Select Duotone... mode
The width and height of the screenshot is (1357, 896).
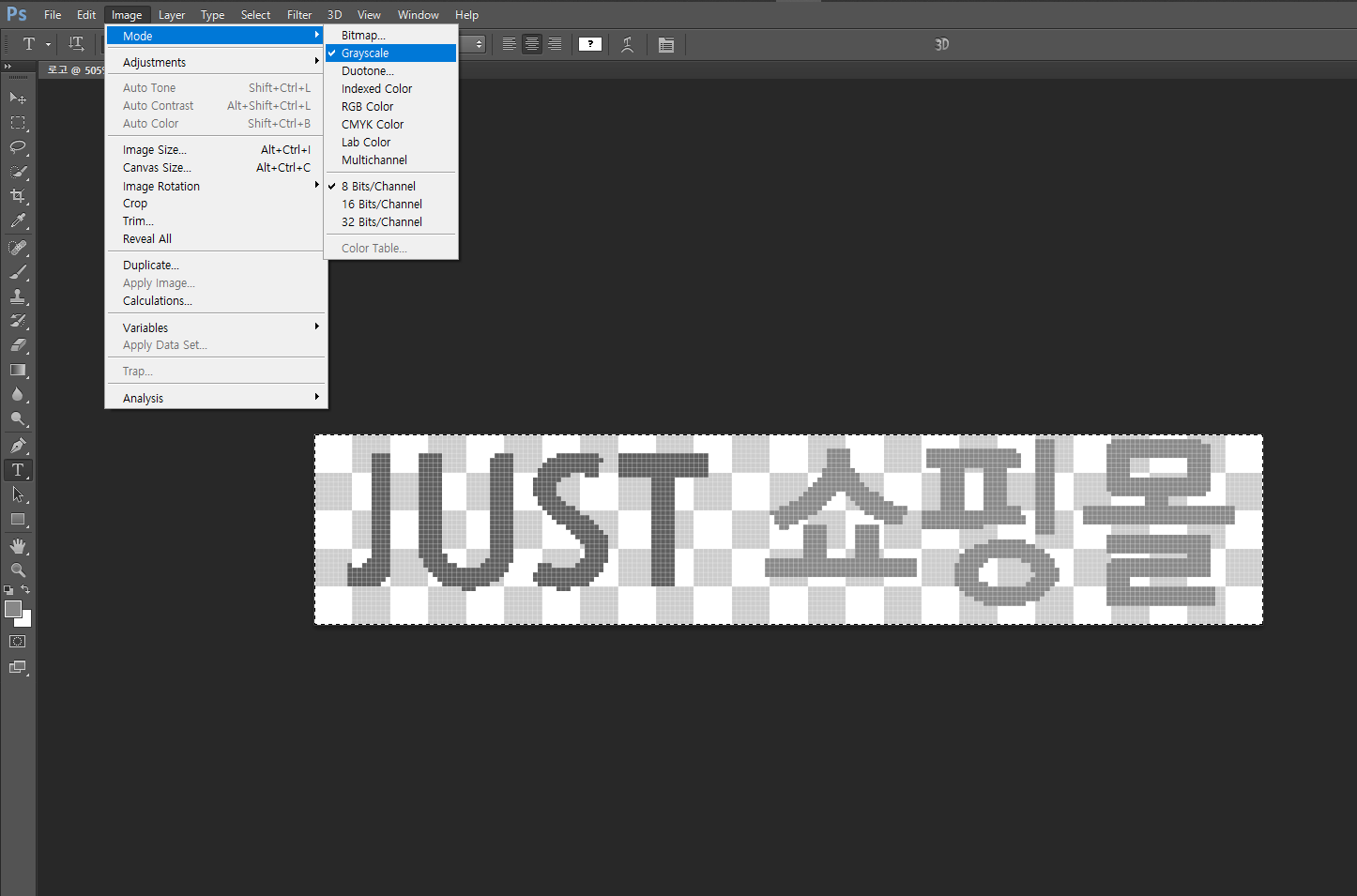(391, 71)
